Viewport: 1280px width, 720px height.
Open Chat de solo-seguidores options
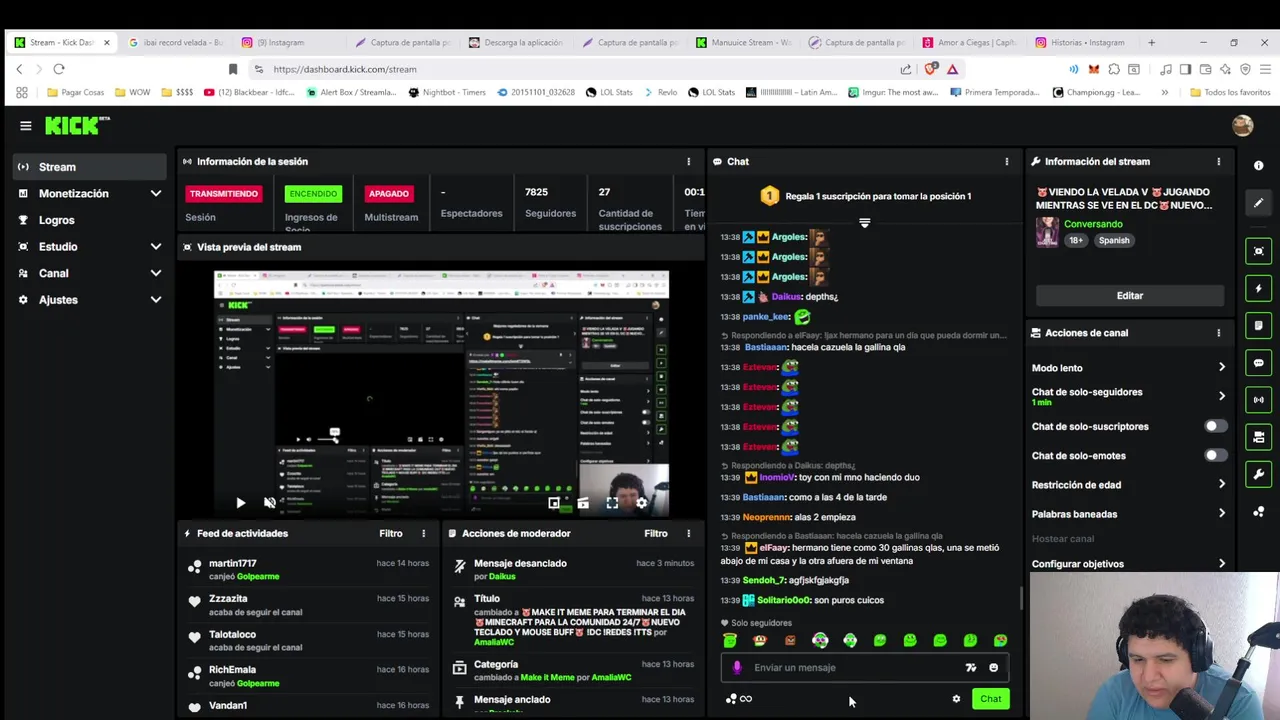point(1128,396)
